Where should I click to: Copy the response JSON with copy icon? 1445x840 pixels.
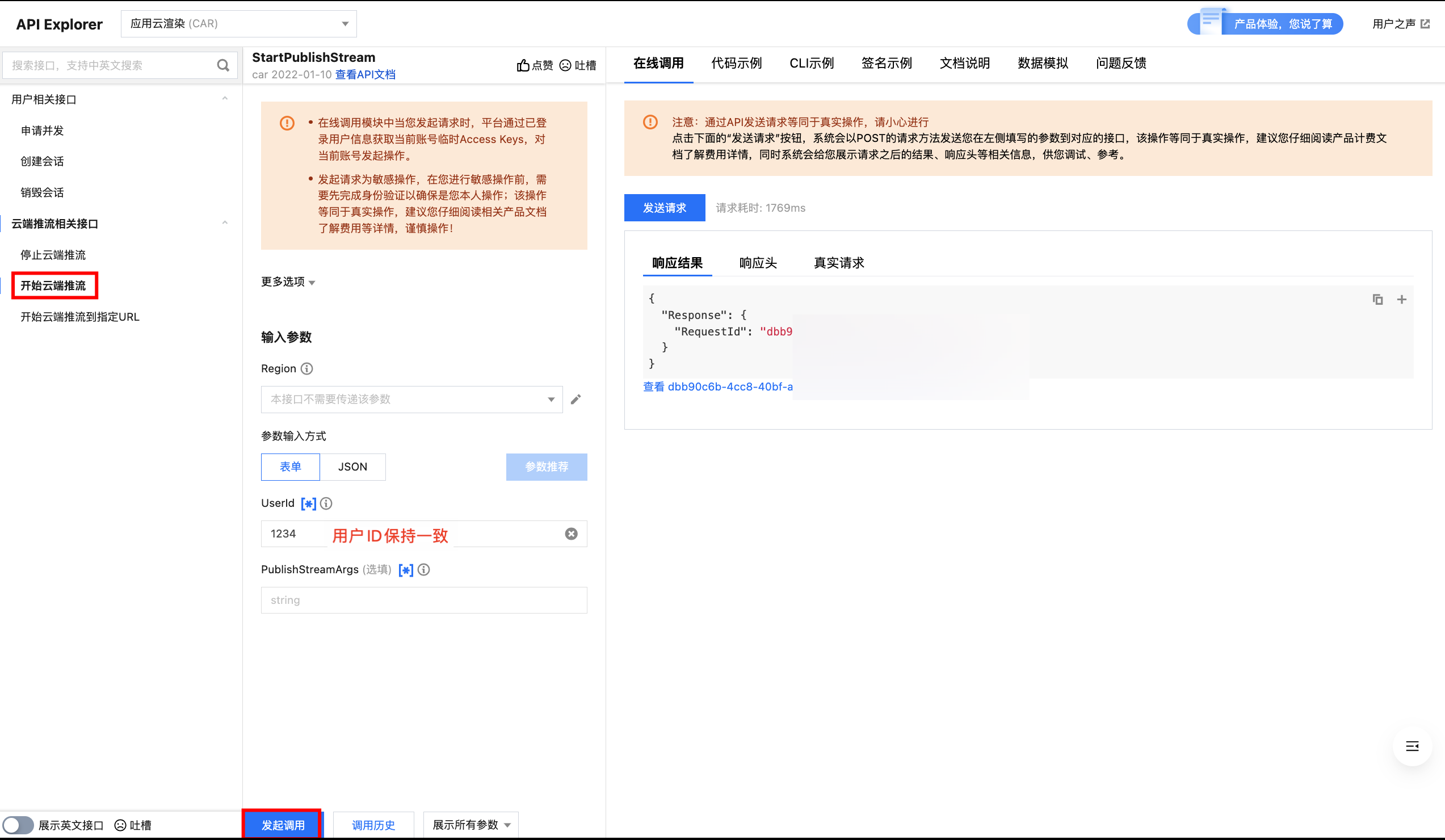point(1377,299)
